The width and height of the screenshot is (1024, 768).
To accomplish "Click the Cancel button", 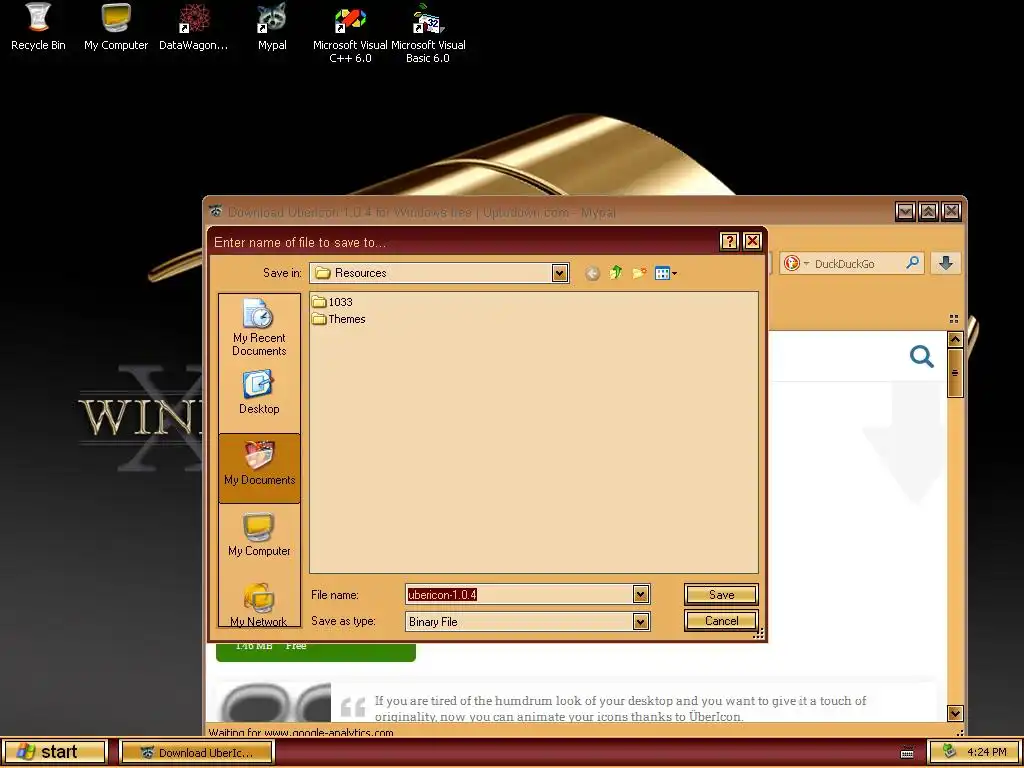I will click(721, 620).
